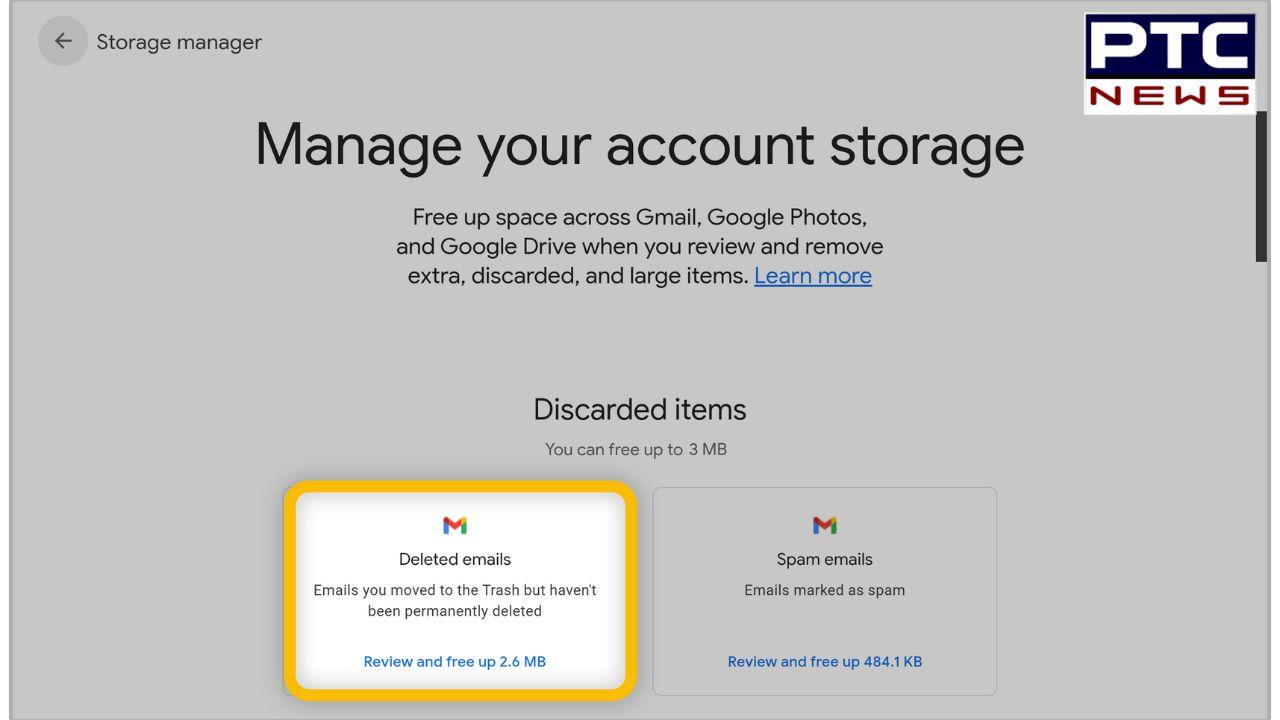Click the Deleted emails card title

tap(455, 560)
